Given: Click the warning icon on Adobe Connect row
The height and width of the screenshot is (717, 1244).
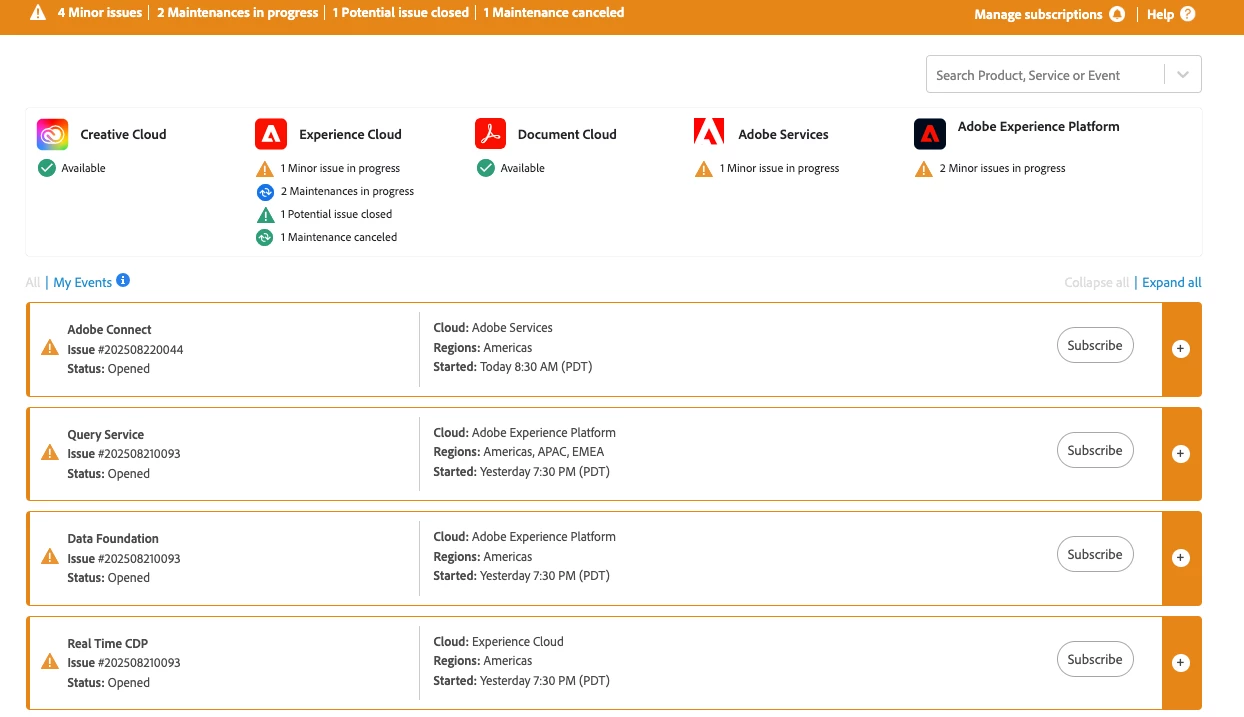Looking at the screenshot, I should tap(49, 348).
